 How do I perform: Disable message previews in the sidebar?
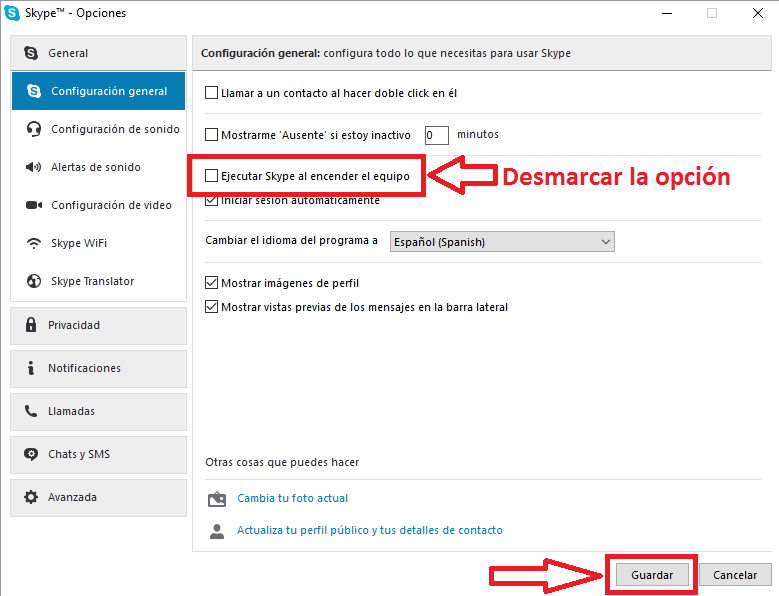pos(212,307)
